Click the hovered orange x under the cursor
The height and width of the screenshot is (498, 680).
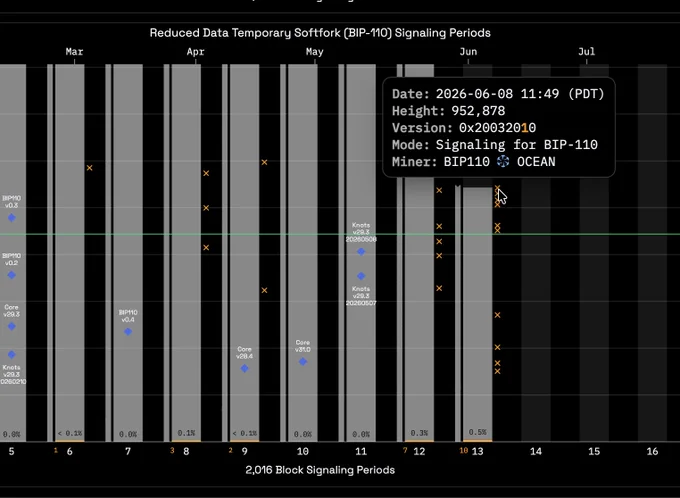(x=497, y=188)
